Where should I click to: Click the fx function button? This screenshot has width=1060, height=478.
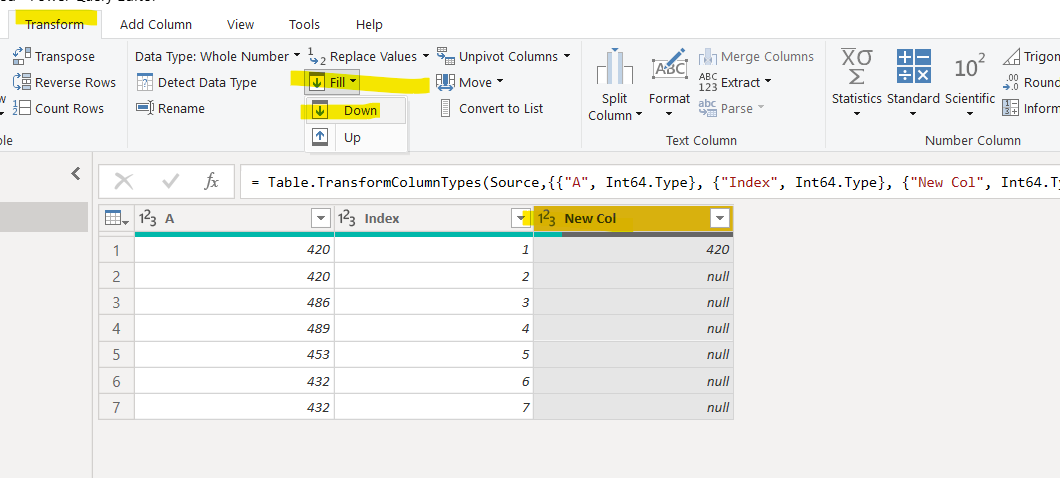[212, 181]
